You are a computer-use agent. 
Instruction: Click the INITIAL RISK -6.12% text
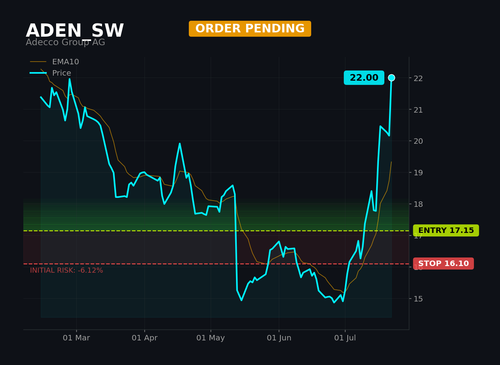pos(66,270)
